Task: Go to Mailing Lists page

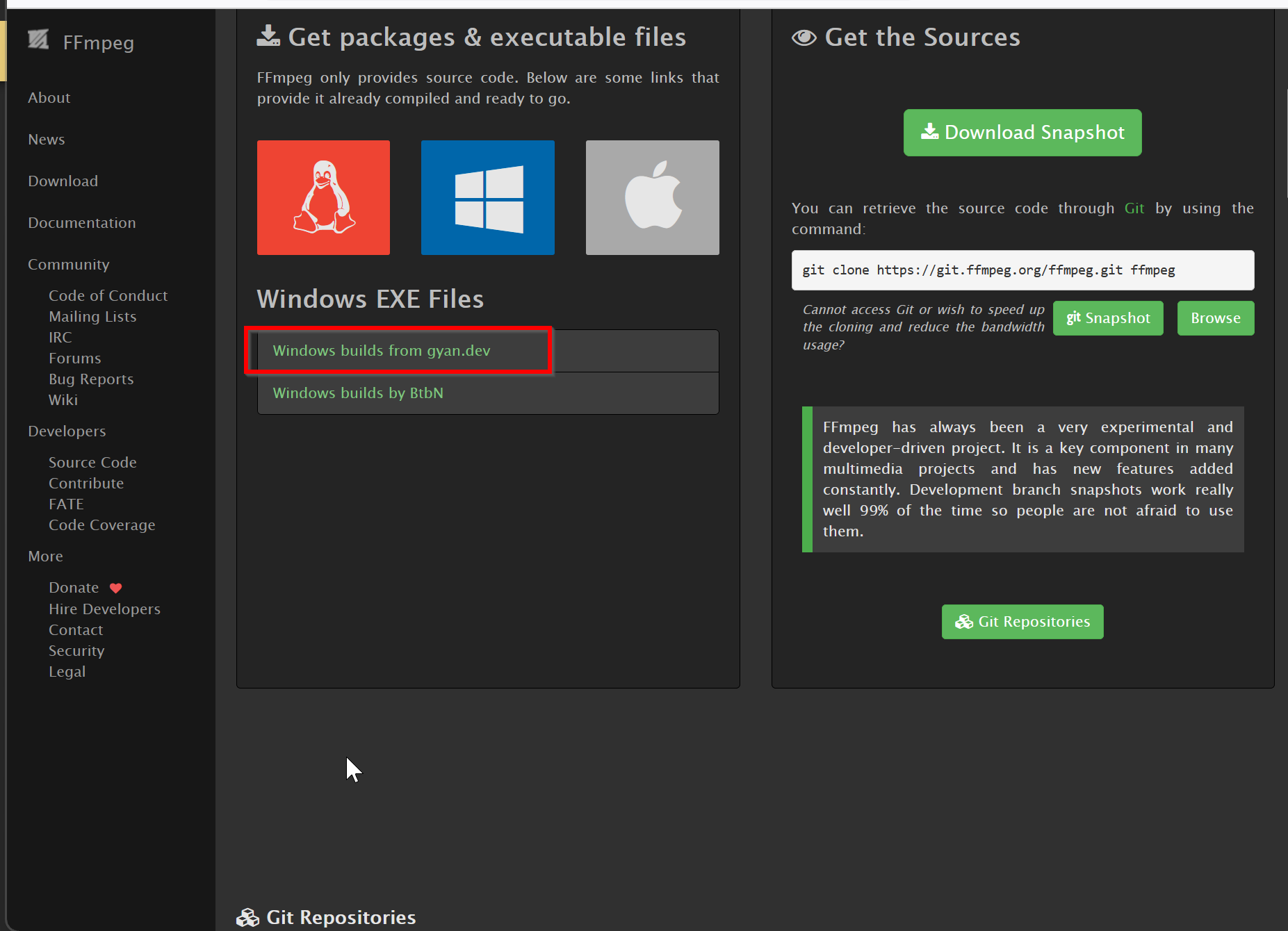Action: coord(92,317)
